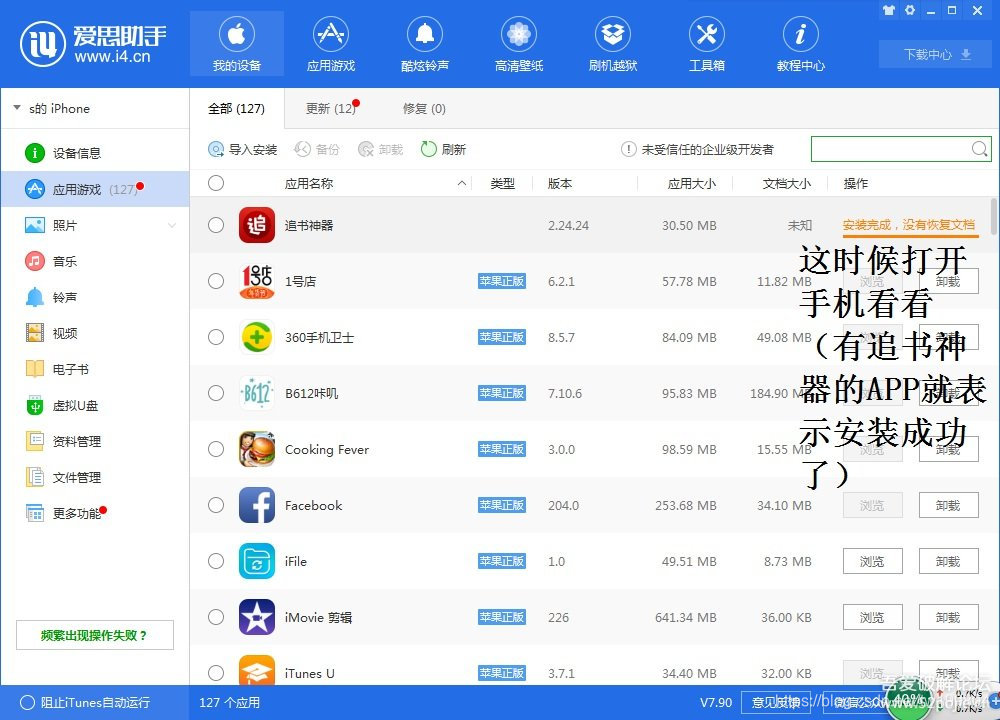This screenshot has width=1000, height=720.
Task: Select the Facebook row radio
Action: click(x=216, y=505)
